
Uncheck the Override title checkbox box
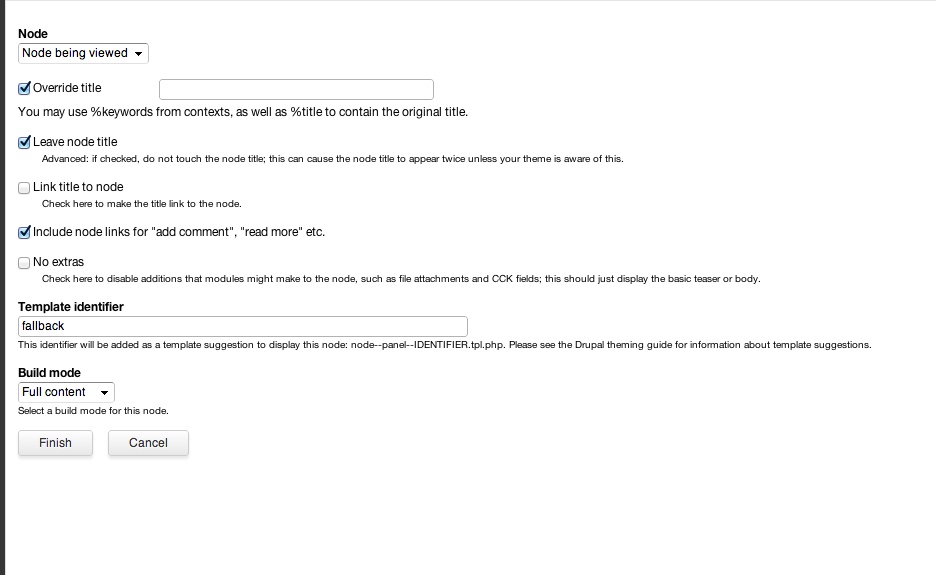point(24,88)
